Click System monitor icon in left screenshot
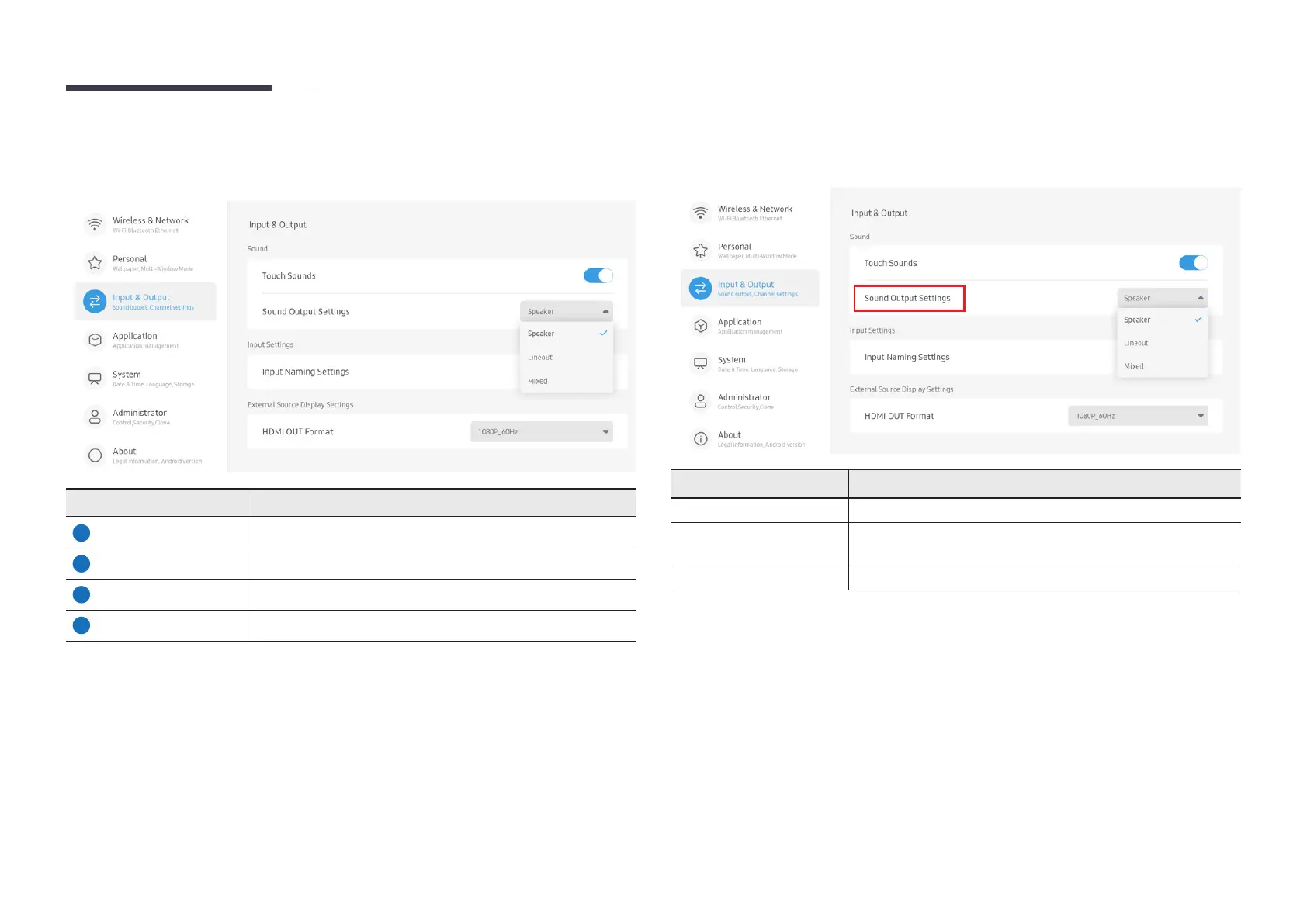The height and width of the screenshot is (924, 1307). tap(95, 378)
